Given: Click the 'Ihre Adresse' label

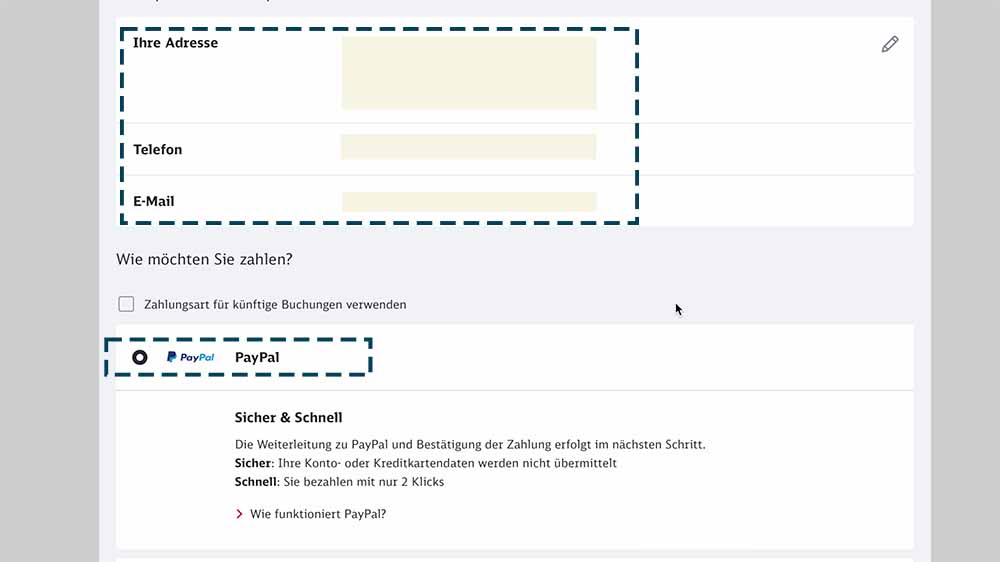Looking at the screenshot, I should click(175, 43).
